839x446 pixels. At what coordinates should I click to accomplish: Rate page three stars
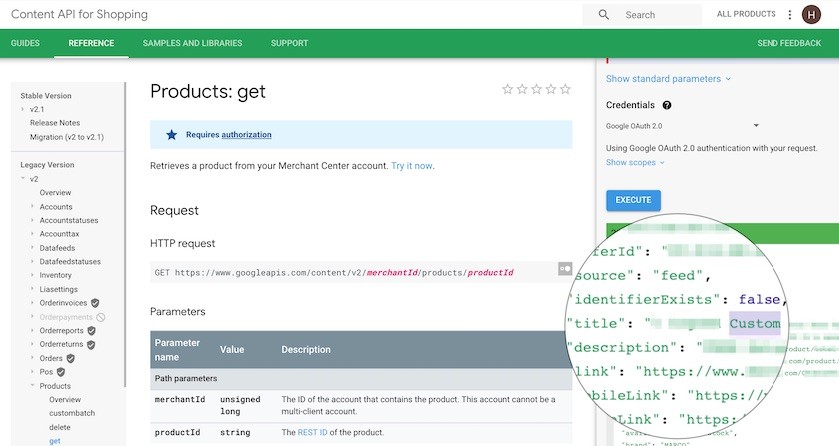[x=537, y=89]
